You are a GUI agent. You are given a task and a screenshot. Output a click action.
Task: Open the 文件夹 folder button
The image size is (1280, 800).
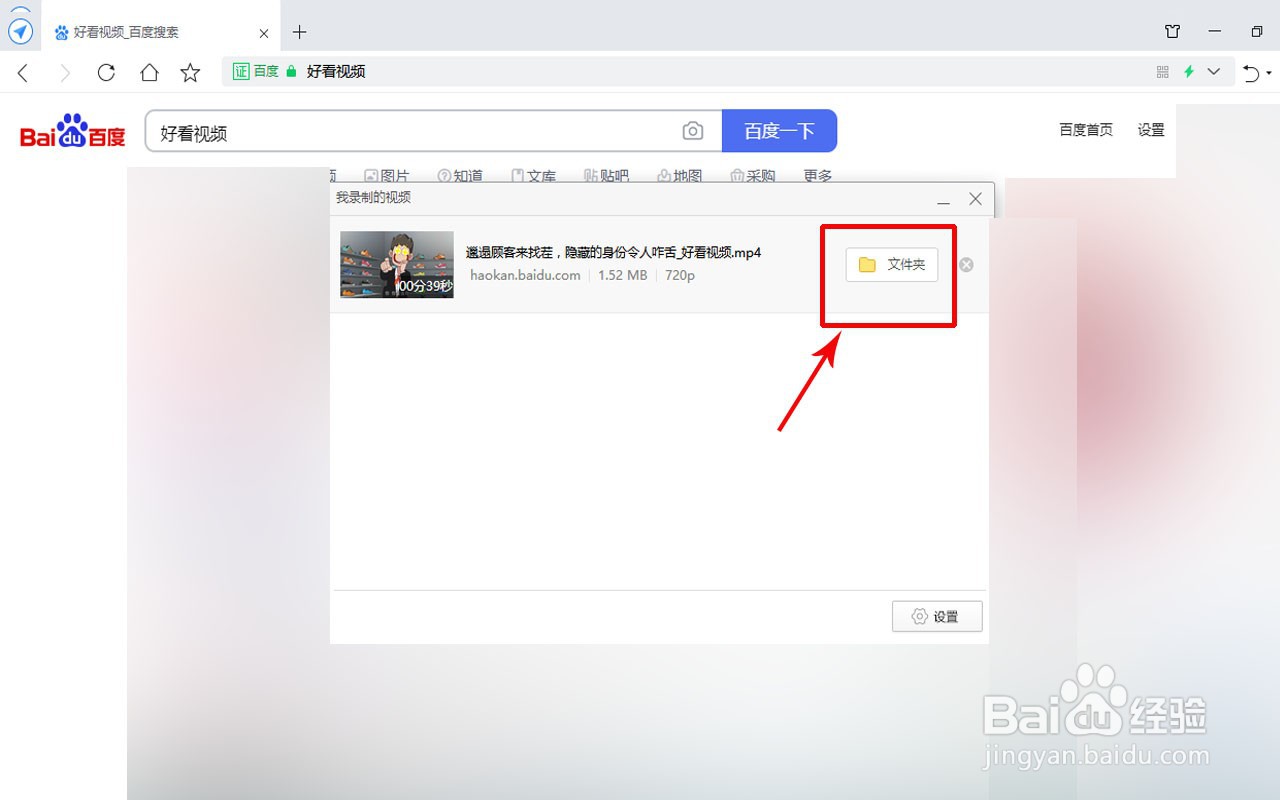click(892, 265)
